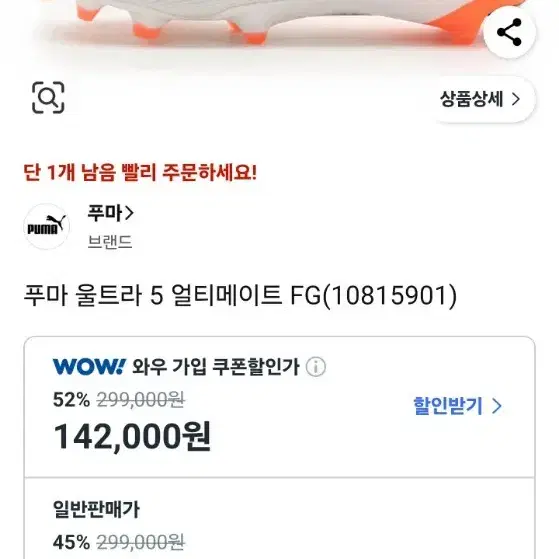Click the chevron arrow beside 상품상세
Viewport: 559px width, 559px height.
coord(516,99)
